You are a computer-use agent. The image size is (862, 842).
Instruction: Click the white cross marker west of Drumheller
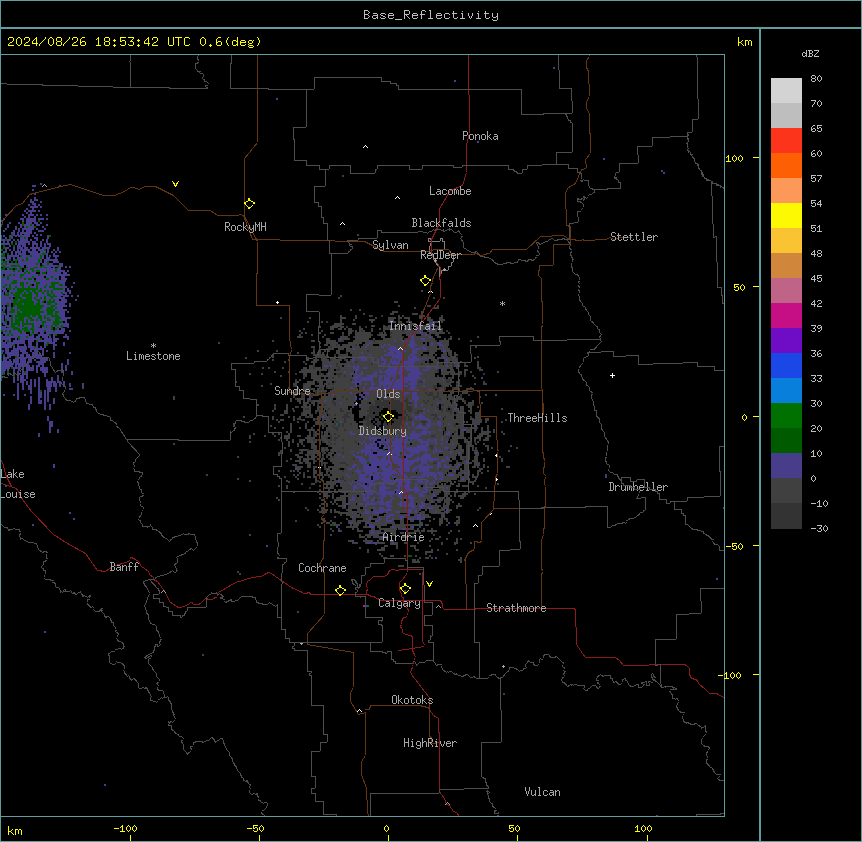[612, 375]
